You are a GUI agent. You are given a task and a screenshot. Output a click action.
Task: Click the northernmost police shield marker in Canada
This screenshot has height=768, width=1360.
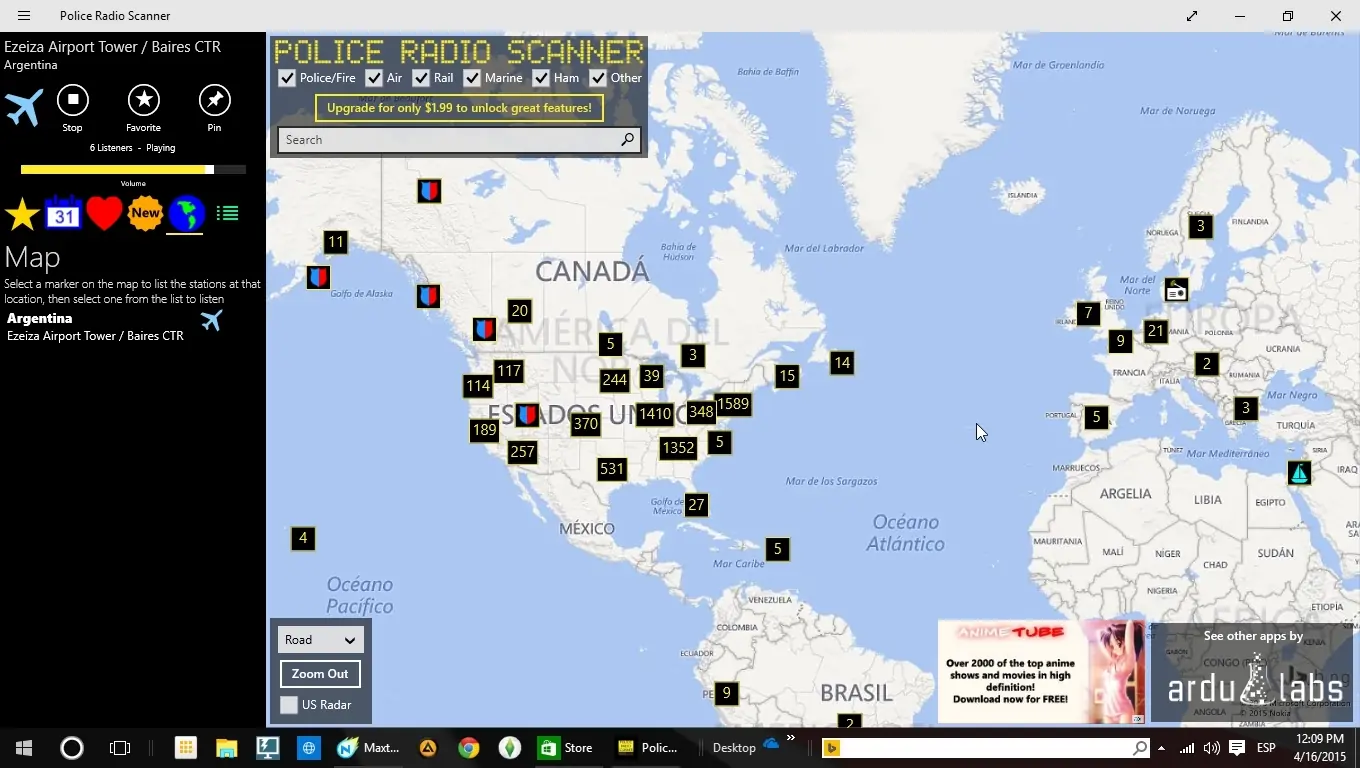[429, 190]
